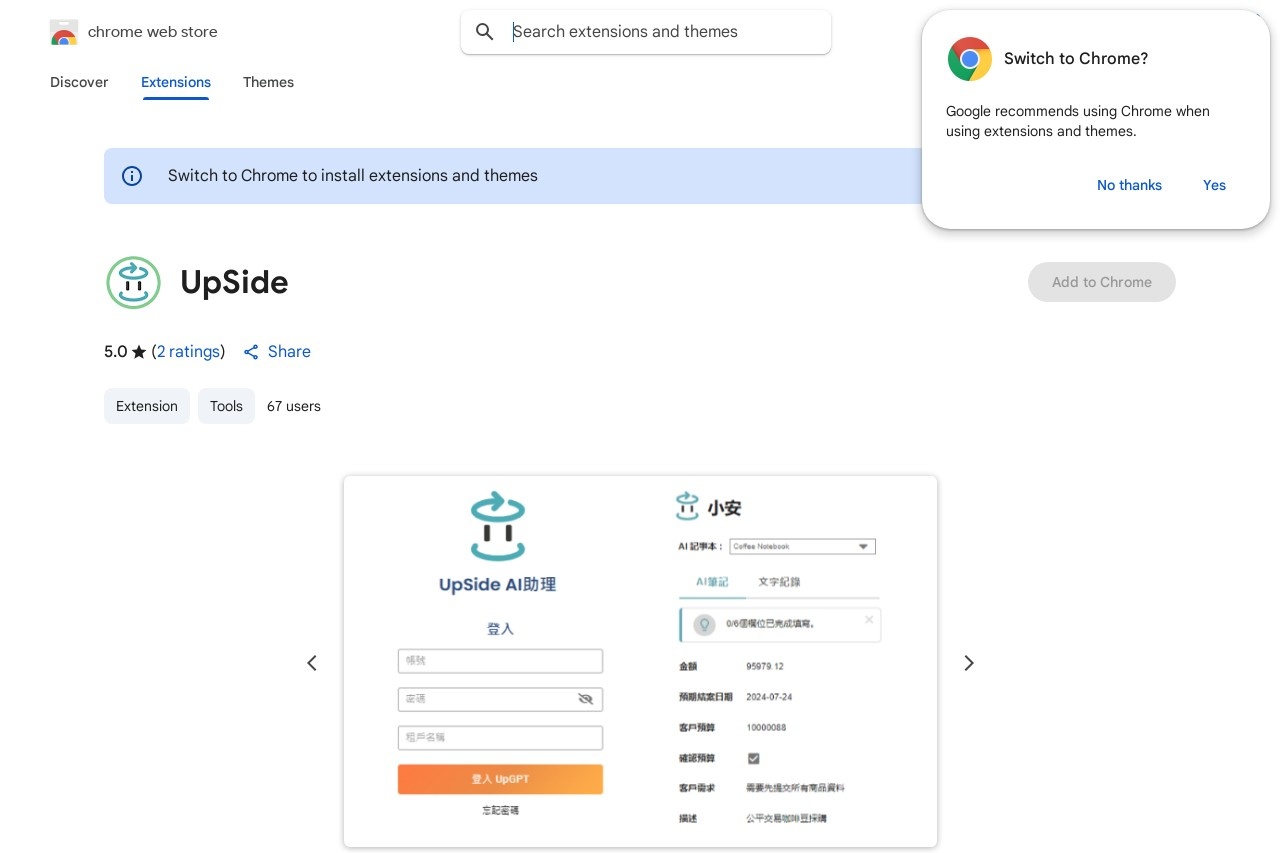Click the Share icon next to ratings
Screen dimensions: 1280x853
click(251, 352)
